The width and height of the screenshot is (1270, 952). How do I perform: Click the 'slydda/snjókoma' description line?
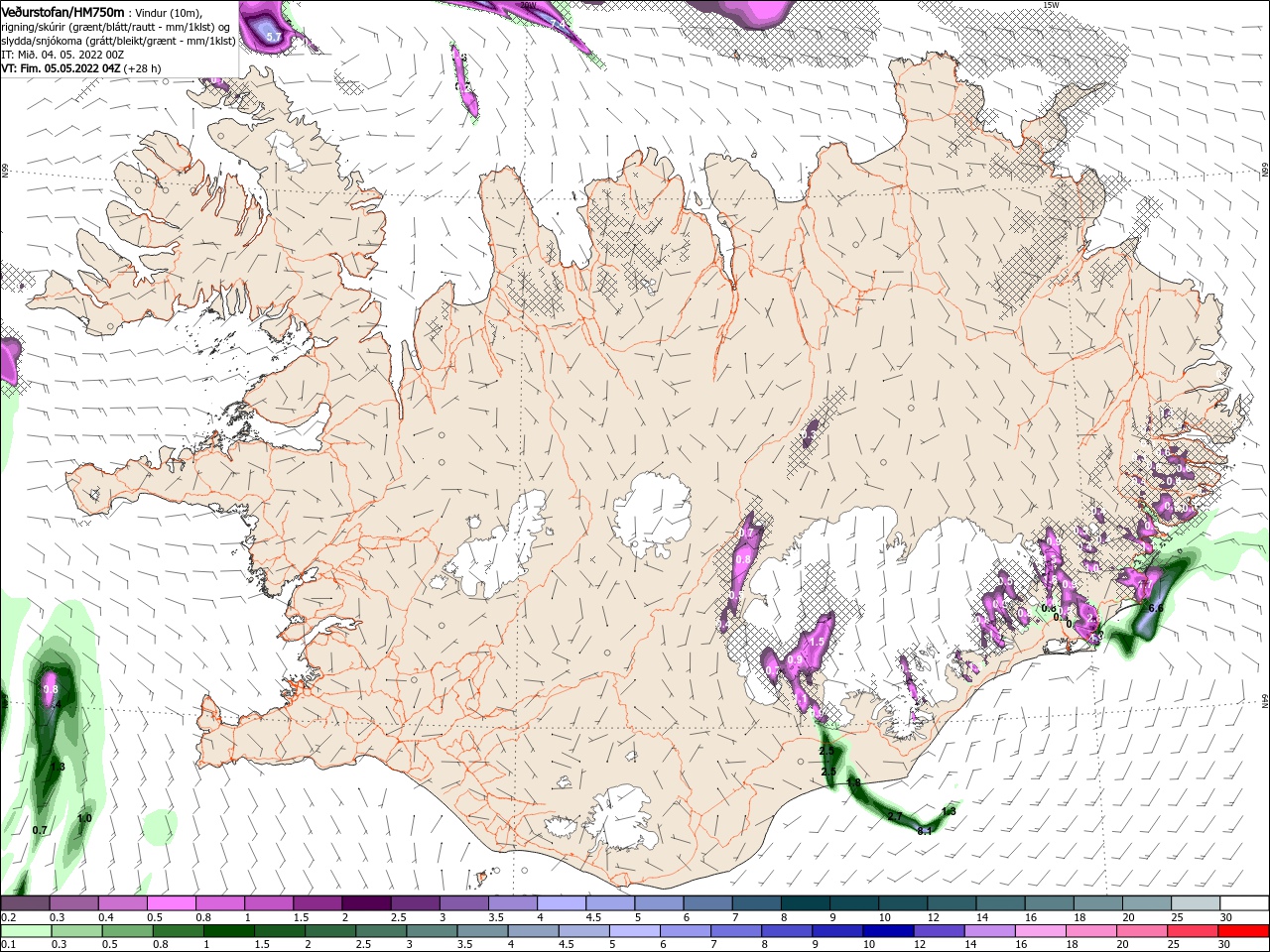point(118,41)
